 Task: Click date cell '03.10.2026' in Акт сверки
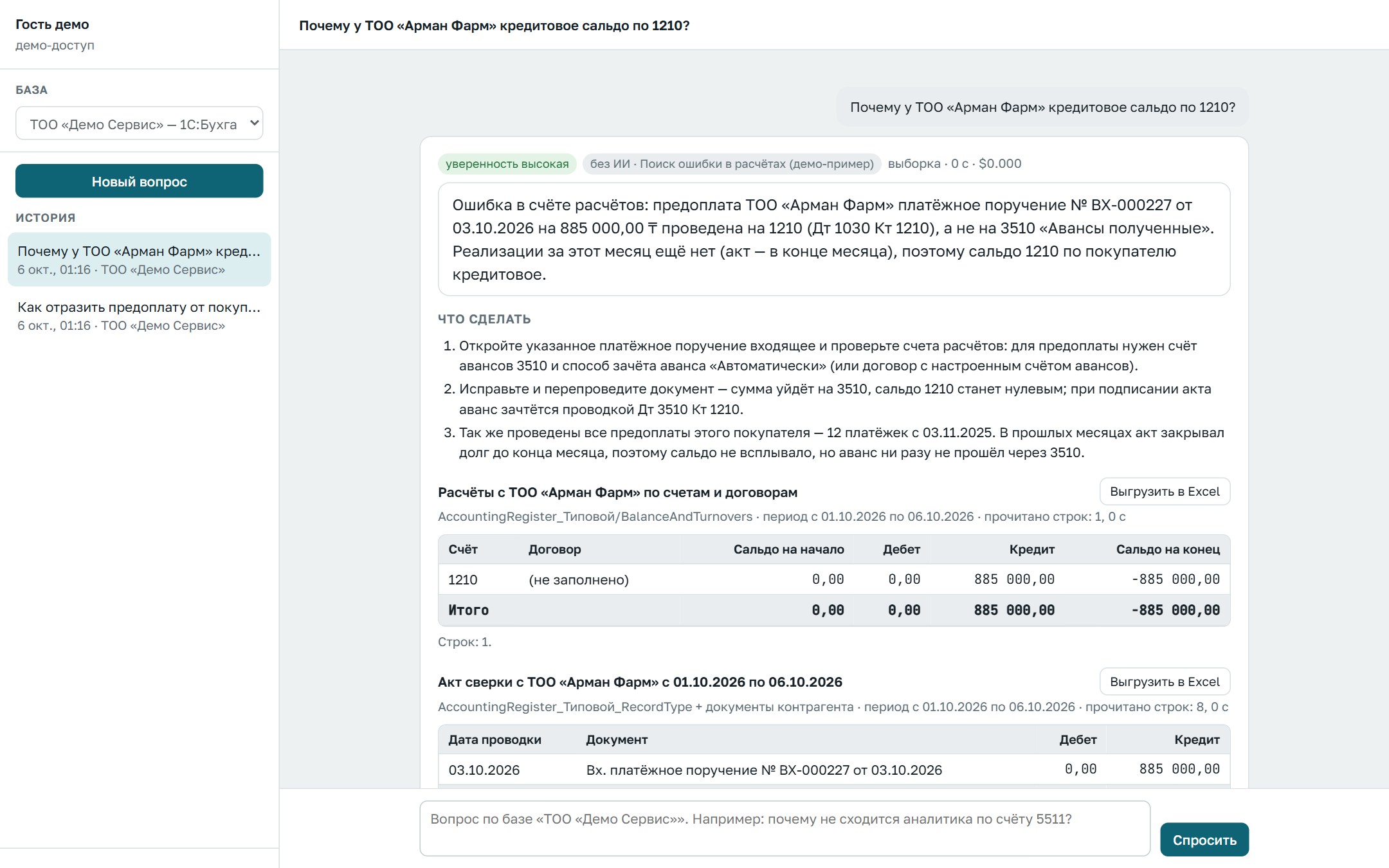[x=484, y=770]
